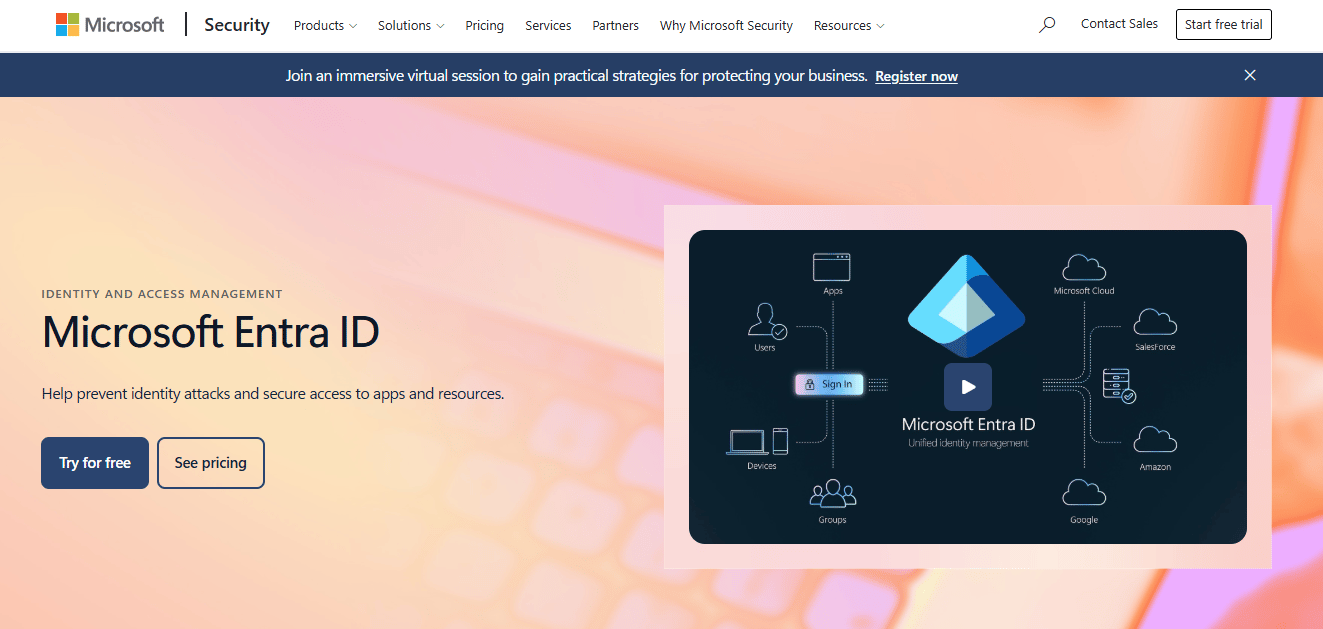Click the Devices icon in diagram
The width and height of the screenshot is (1323, 629).
tap(758, 441)
